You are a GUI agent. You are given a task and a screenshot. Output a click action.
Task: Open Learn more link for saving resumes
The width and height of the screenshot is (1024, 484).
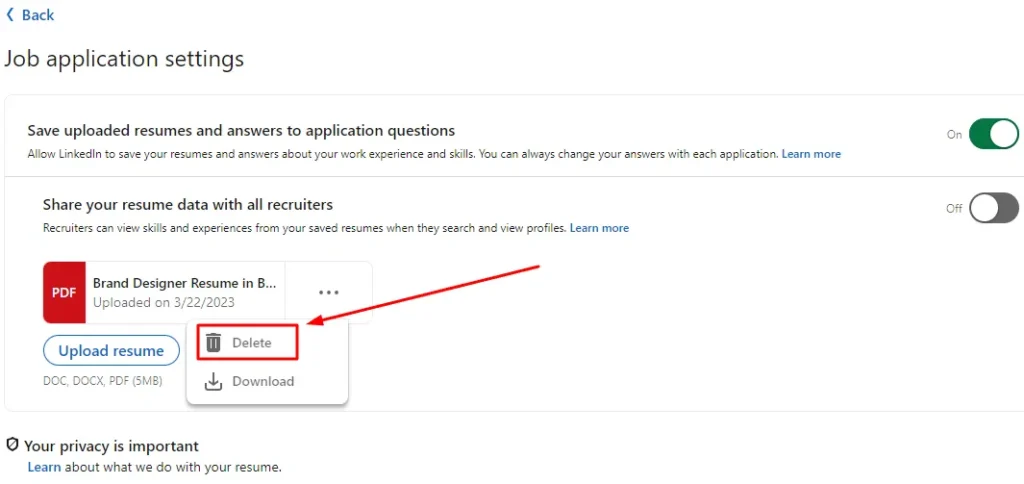pyautogui.click(x=811, y=154)
